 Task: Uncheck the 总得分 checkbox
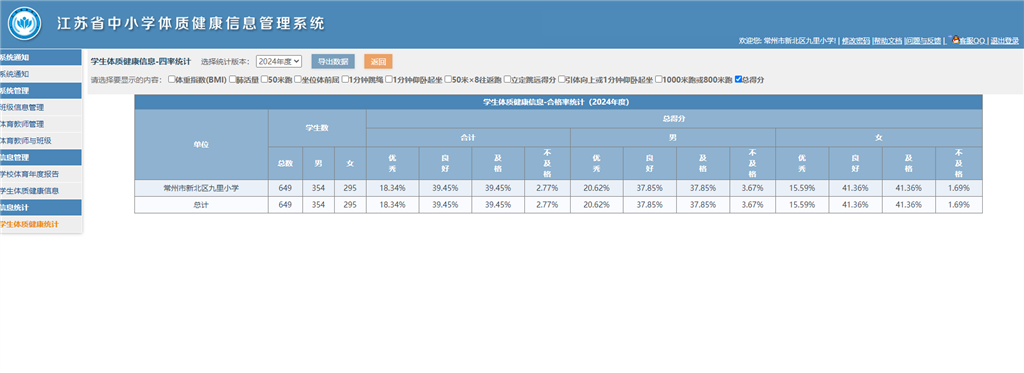pos(738,80)
